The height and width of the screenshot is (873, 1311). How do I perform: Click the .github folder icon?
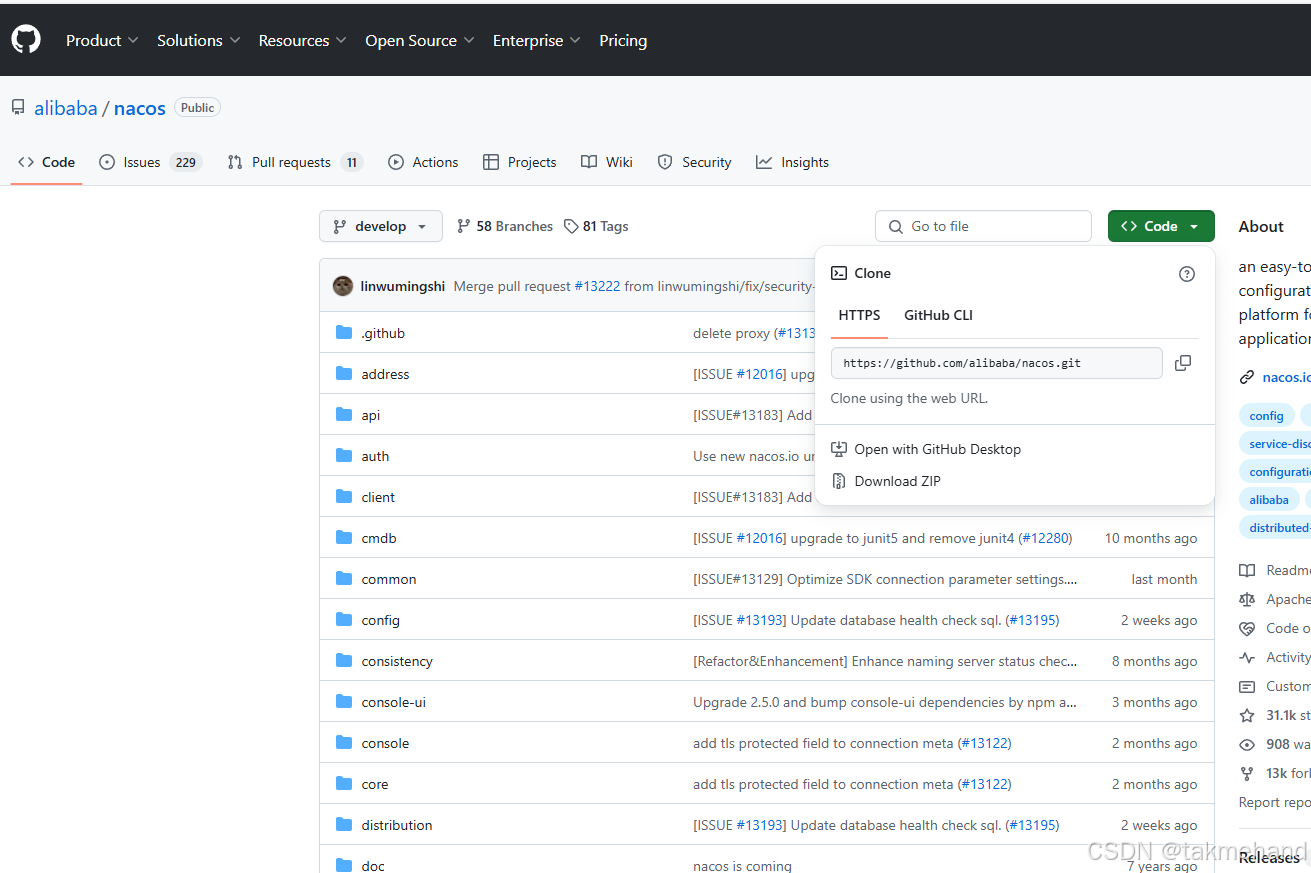point(344,333)
